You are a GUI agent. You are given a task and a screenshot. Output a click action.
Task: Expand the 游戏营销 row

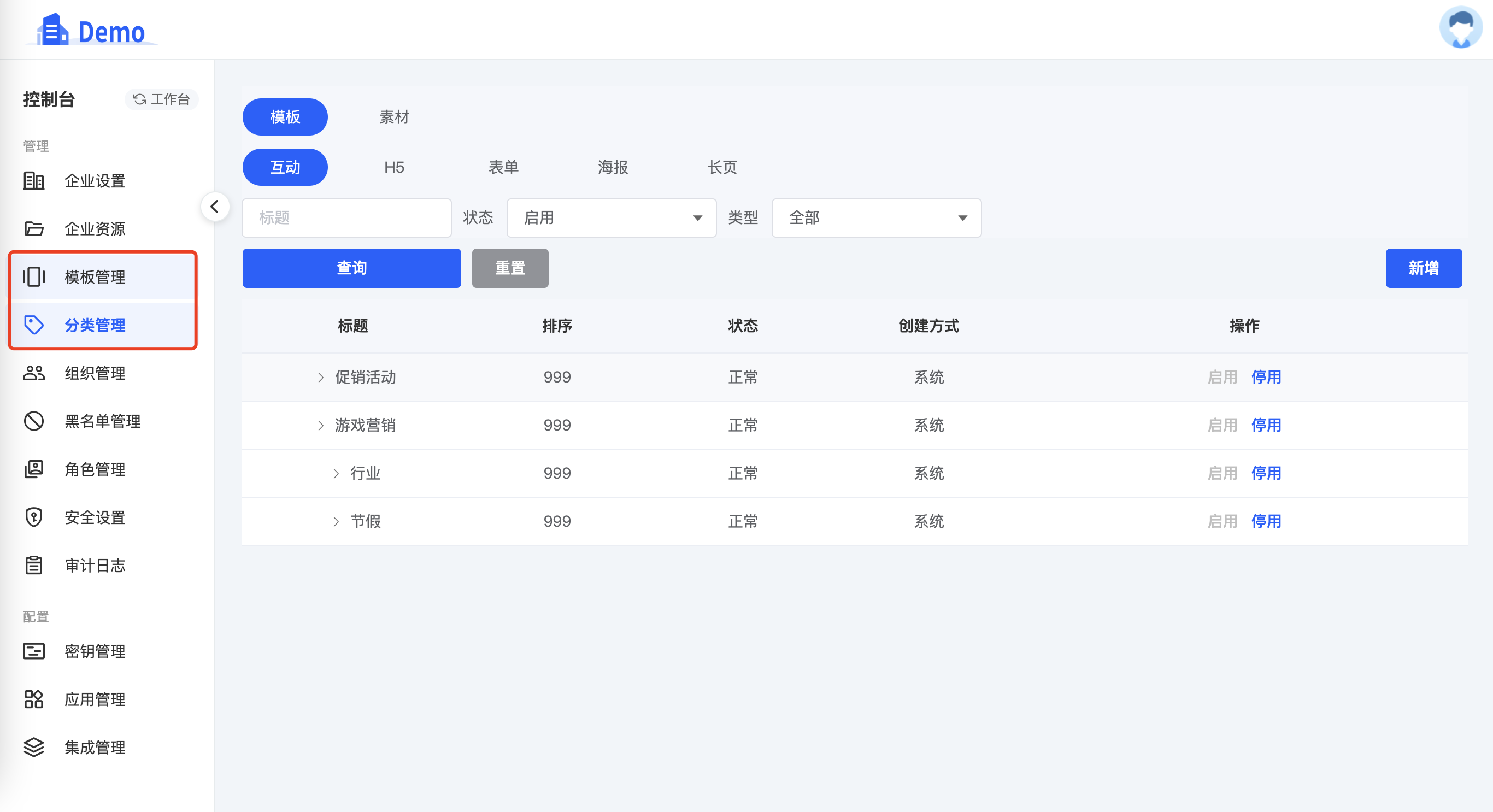point(320,426)
